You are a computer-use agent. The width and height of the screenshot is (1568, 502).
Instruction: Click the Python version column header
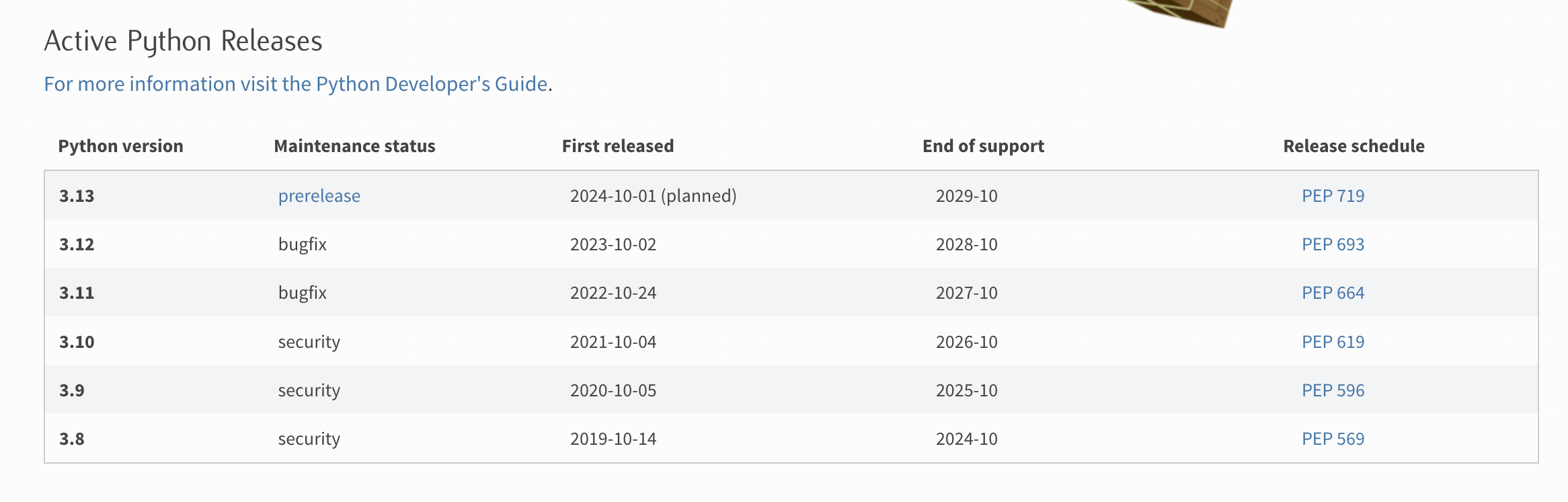[120, 146]
